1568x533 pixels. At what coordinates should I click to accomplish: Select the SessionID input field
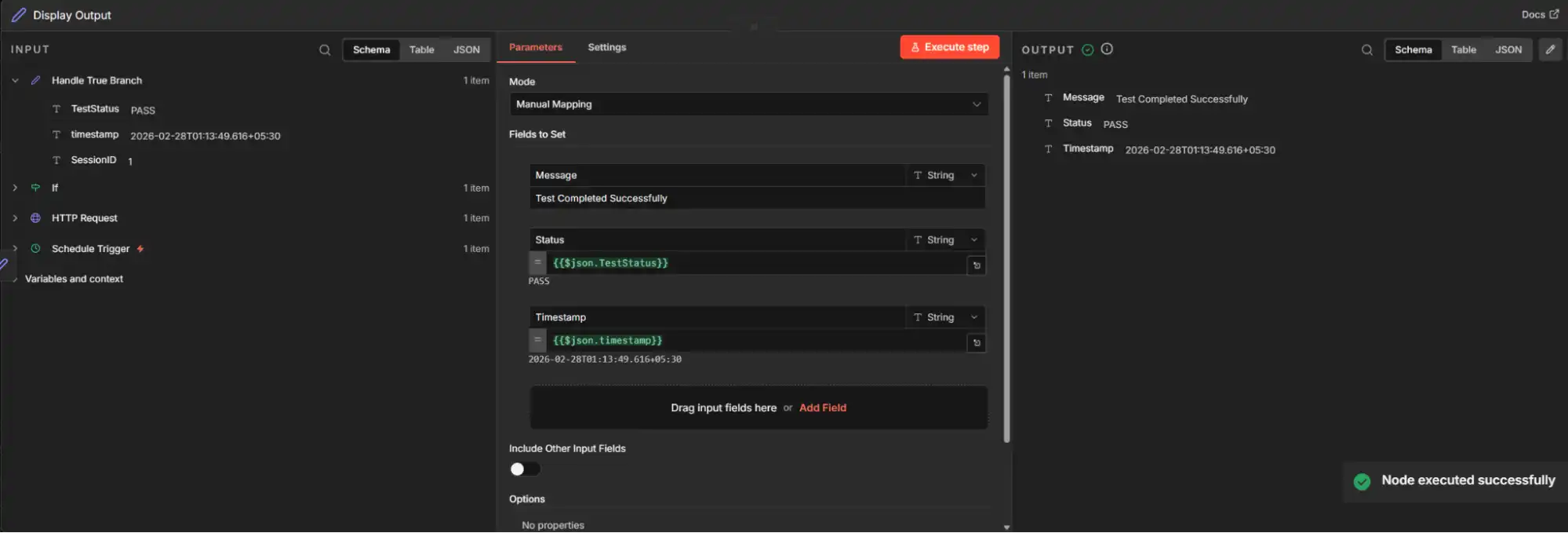point(93,159)
